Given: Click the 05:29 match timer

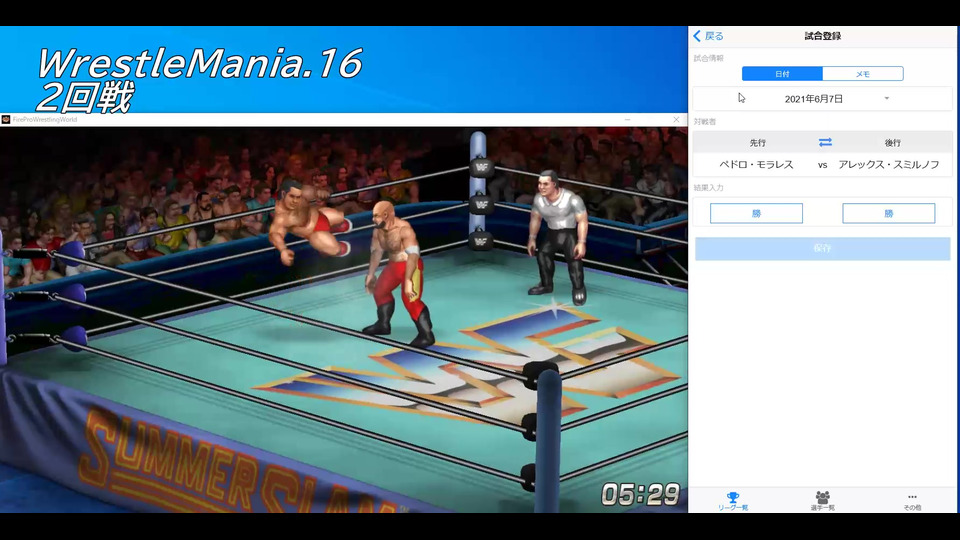Looking at the screenshot, I should [x=640, y=494].
